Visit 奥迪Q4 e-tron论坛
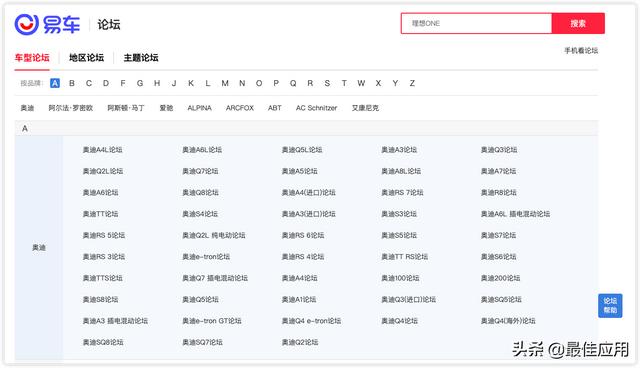 click(x=311, y=321)
